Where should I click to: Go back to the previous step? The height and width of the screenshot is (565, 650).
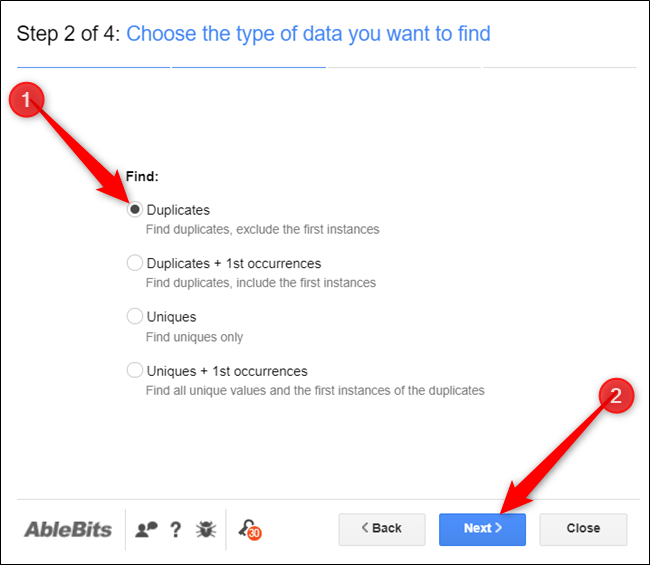click(381, 528)
